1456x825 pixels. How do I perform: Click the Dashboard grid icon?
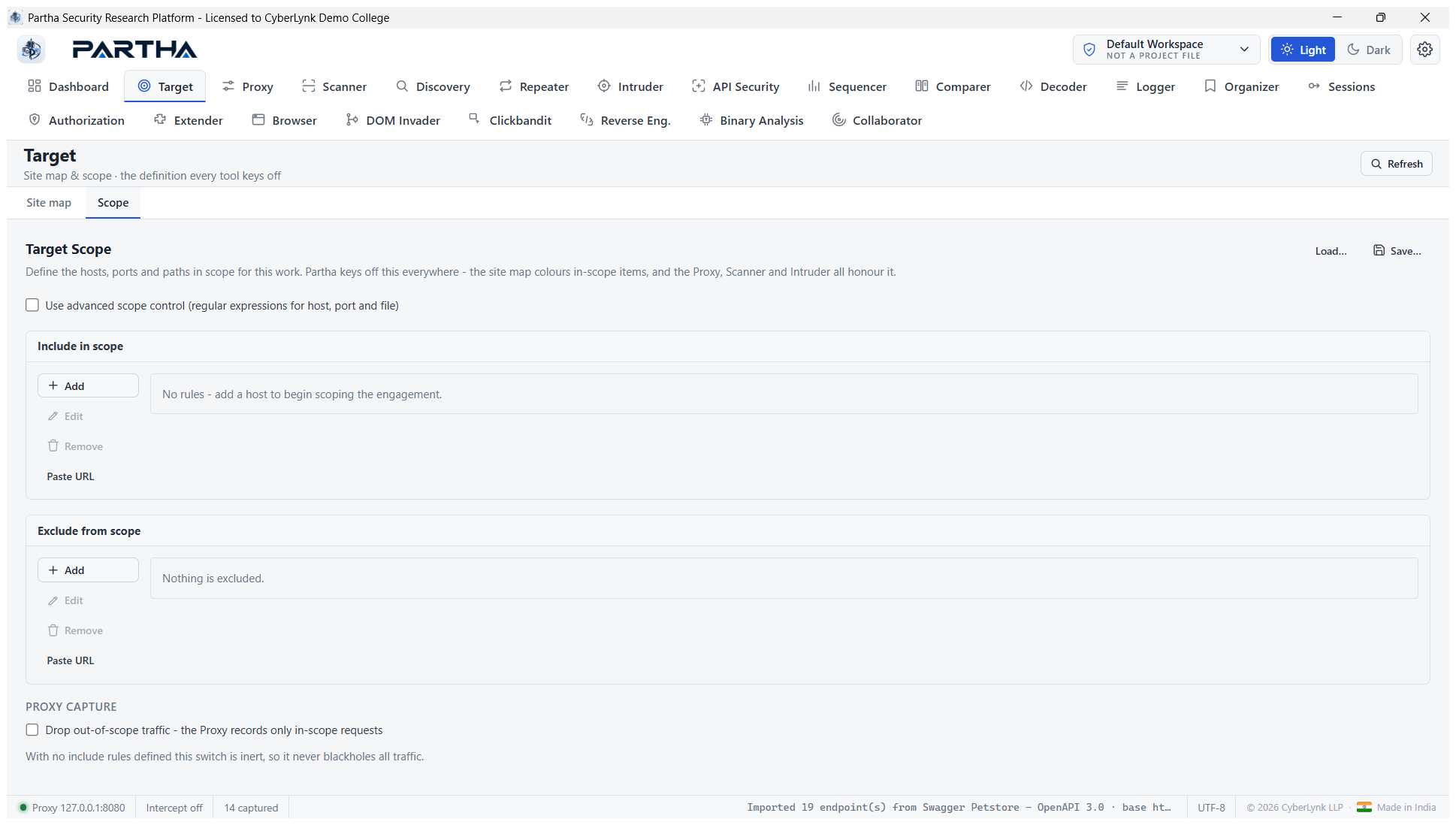[35, 86]
